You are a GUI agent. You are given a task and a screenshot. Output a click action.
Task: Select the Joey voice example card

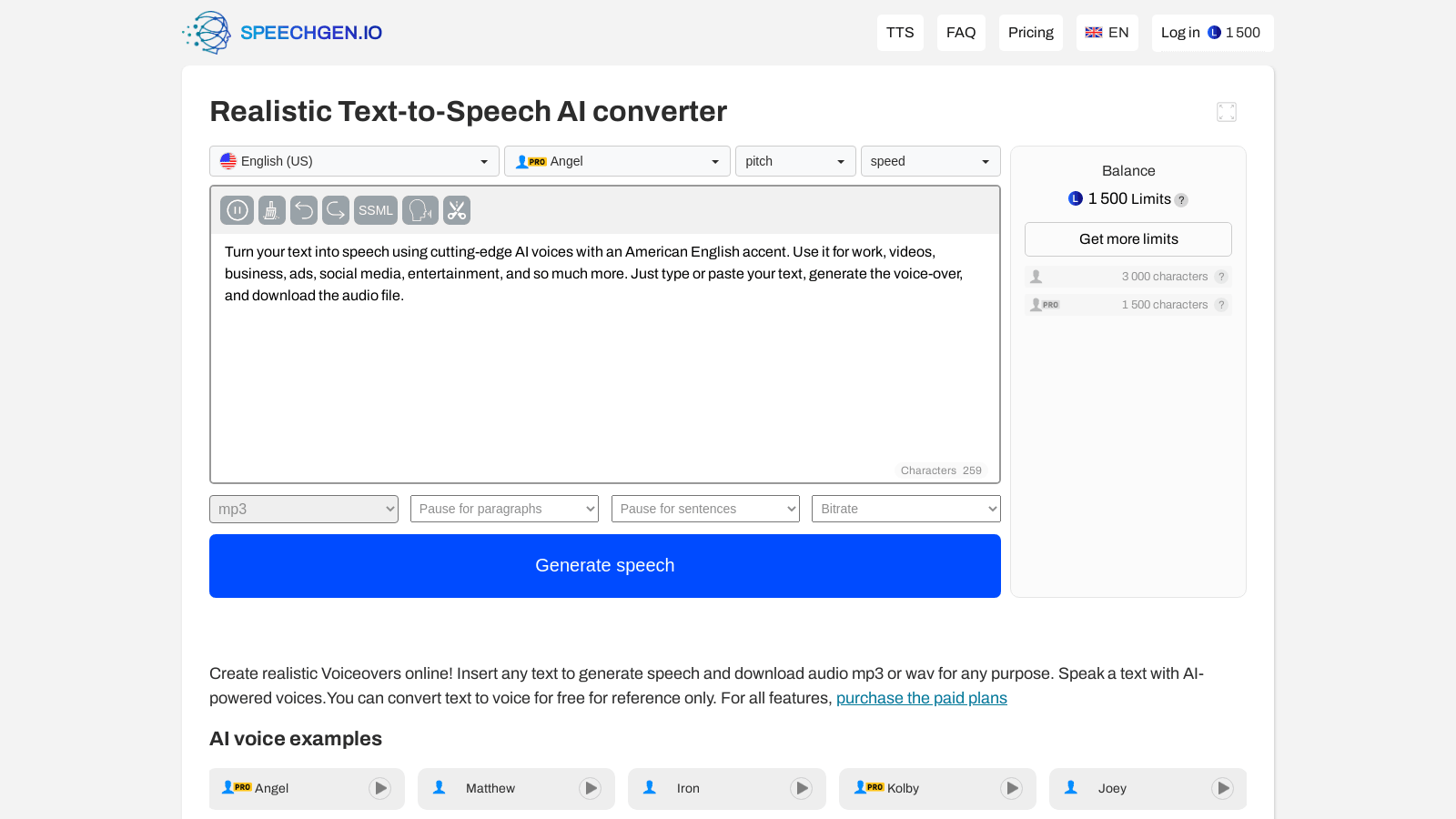tap(1148, 788)
